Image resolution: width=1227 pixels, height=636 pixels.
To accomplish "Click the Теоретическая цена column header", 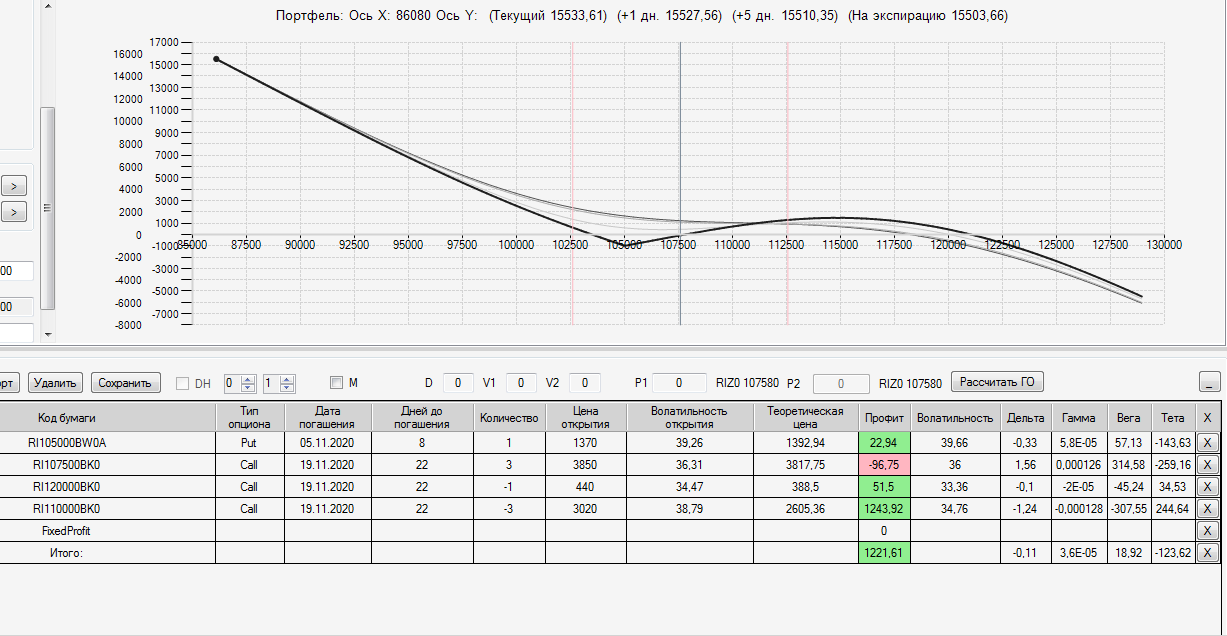I will pyautogui.click(x=805, y=418).
